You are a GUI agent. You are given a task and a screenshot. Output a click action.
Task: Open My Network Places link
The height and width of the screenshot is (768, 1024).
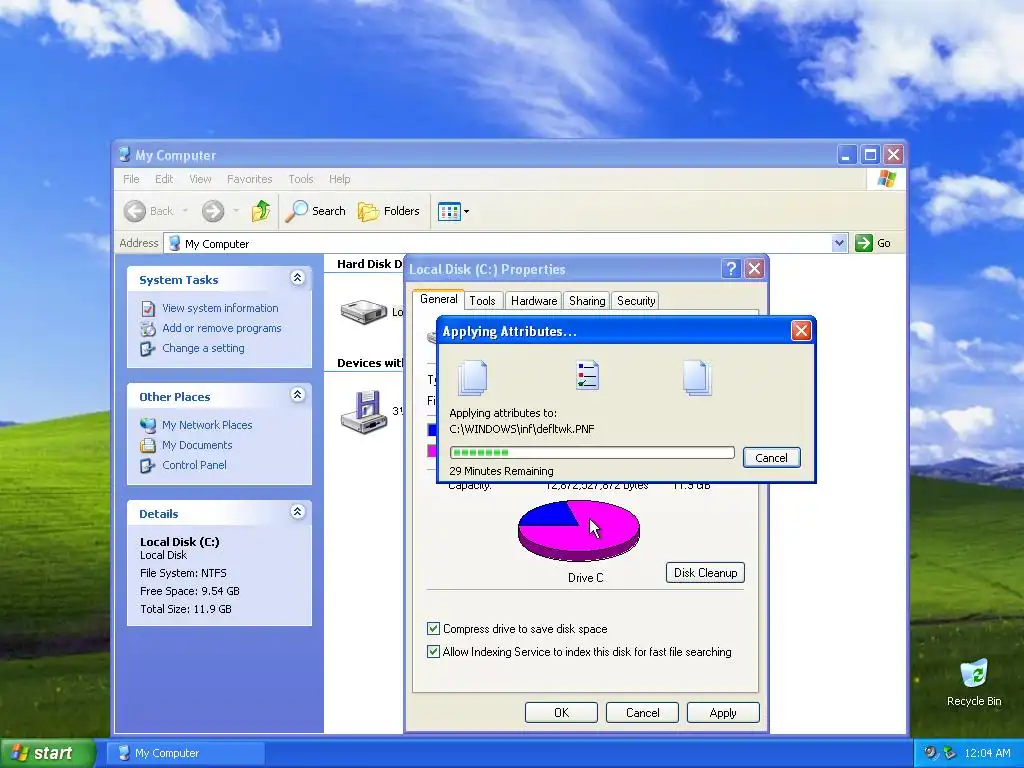pos(207,425)
